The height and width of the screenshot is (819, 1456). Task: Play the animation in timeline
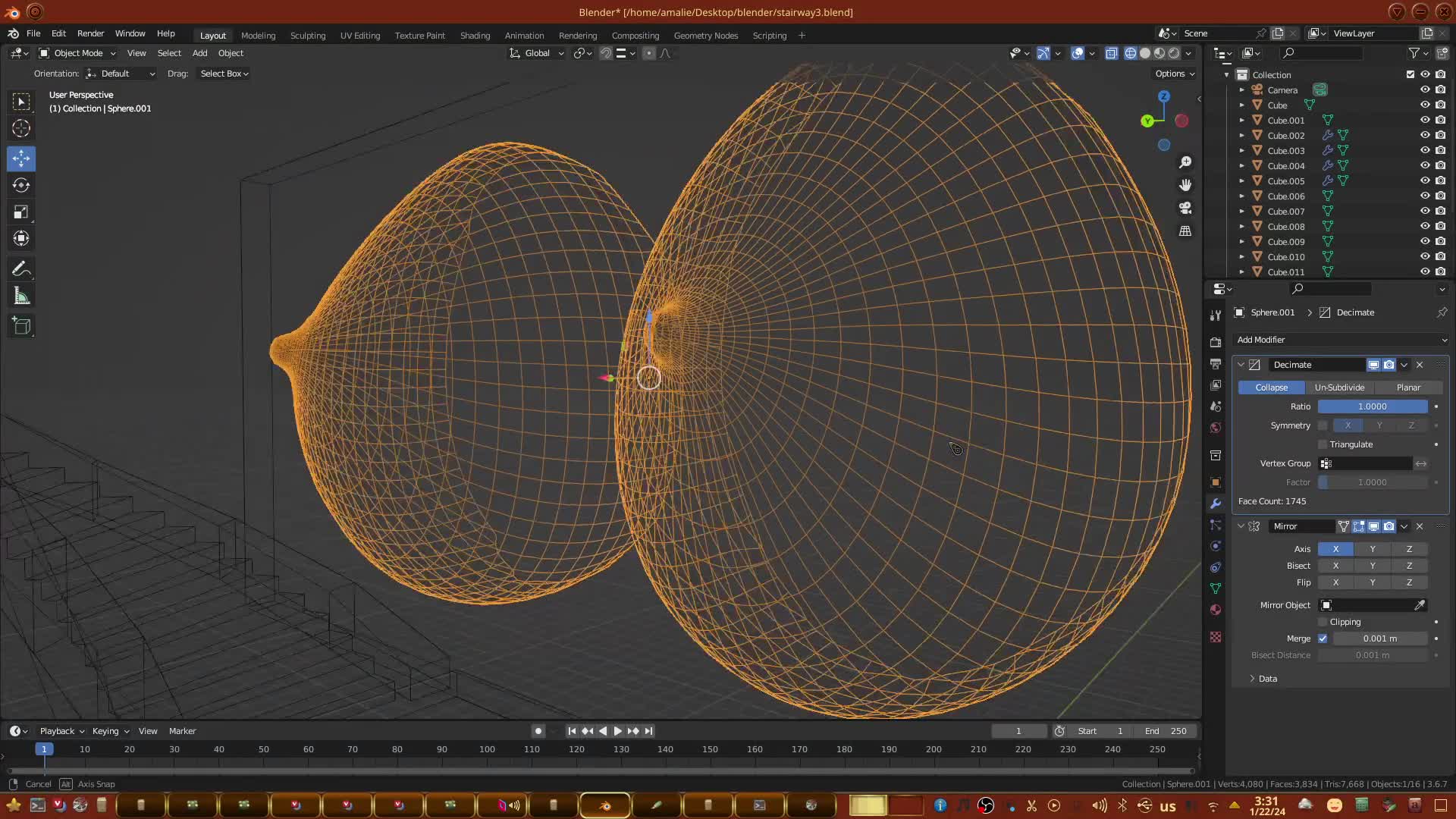(x=617, y=731)
